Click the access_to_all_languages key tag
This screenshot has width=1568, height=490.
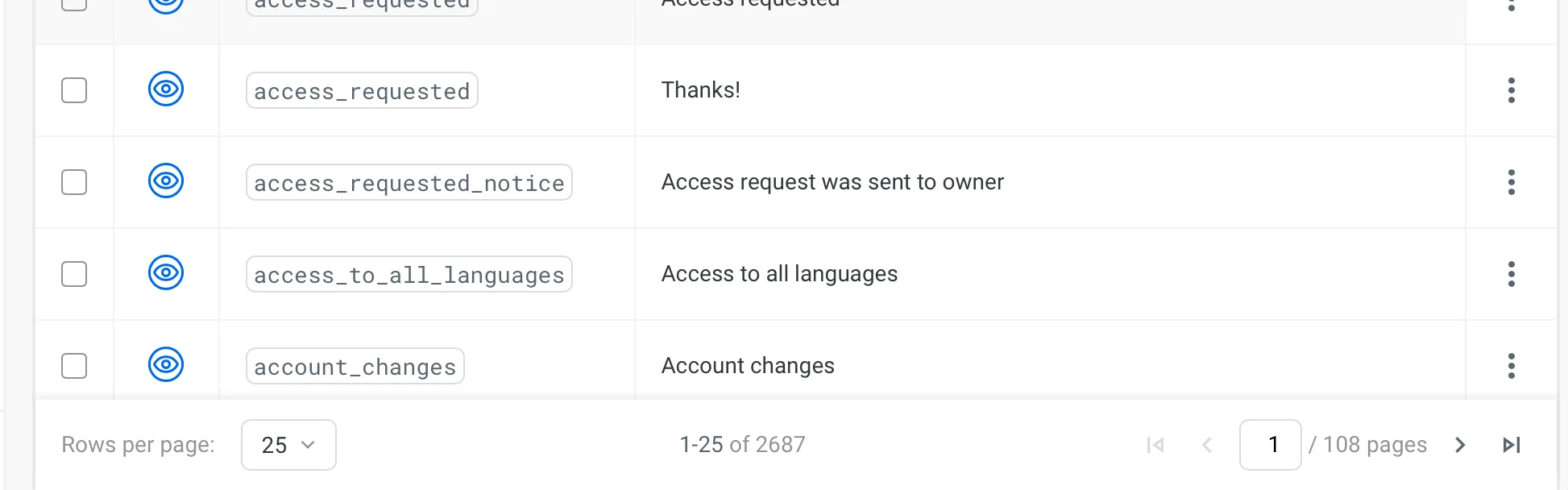point(409,275)
